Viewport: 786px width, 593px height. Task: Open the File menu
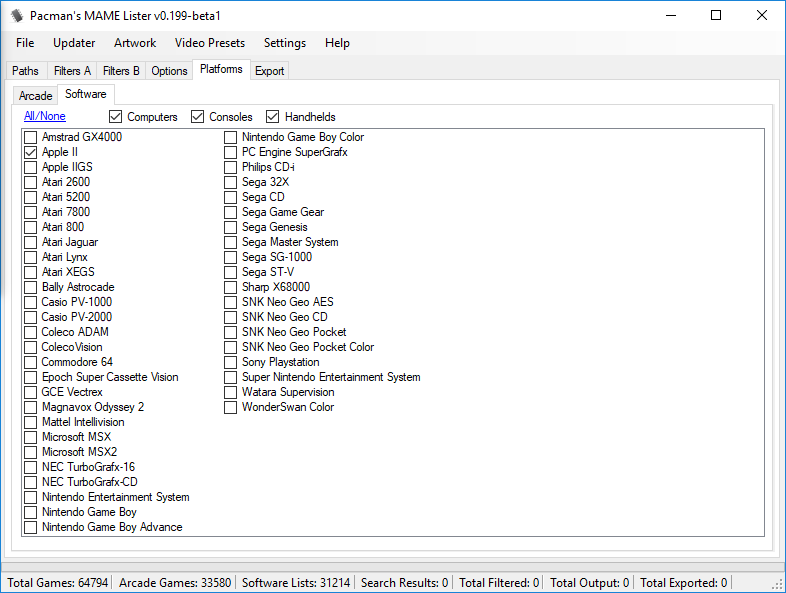coord(25,43)
